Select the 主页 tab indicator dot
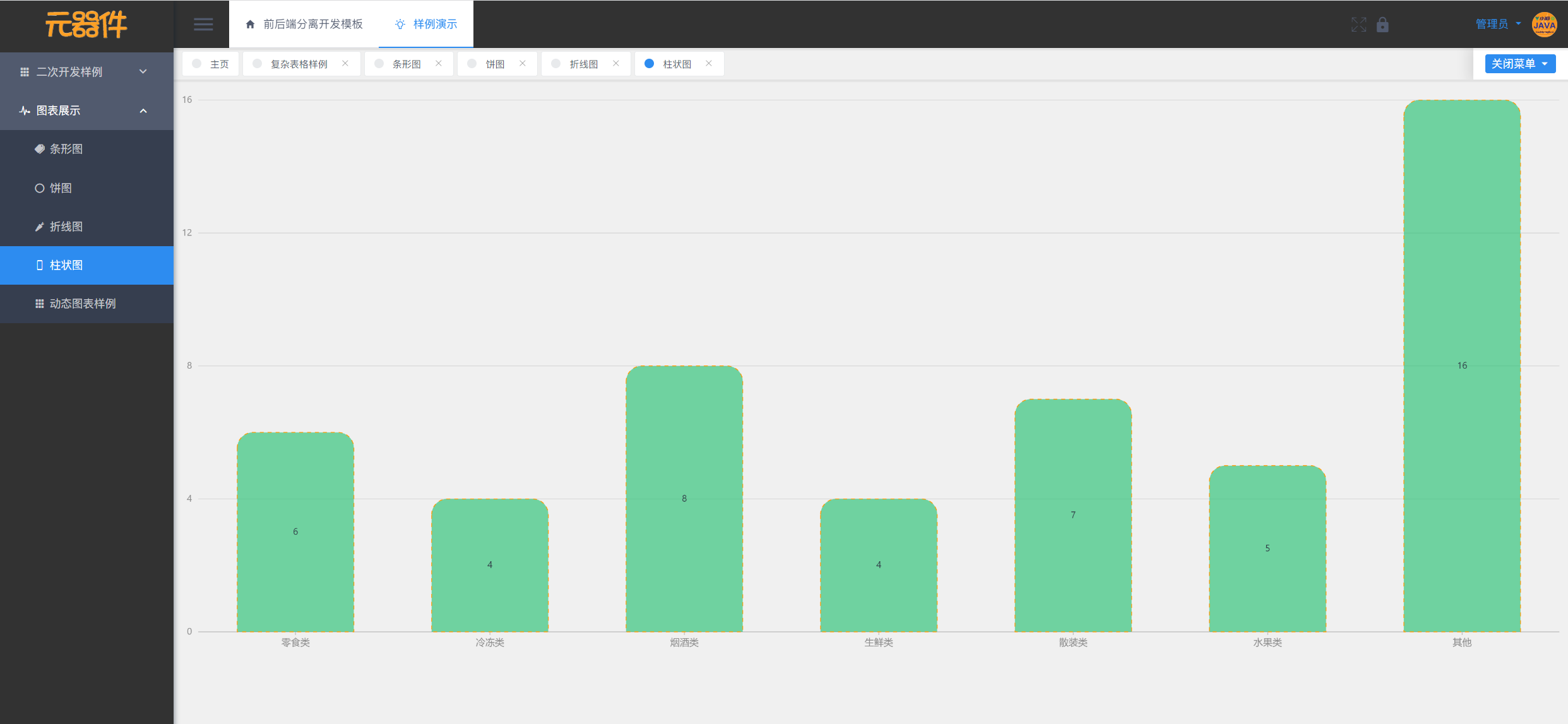1568x724 pixels. (x=197, y=64)
